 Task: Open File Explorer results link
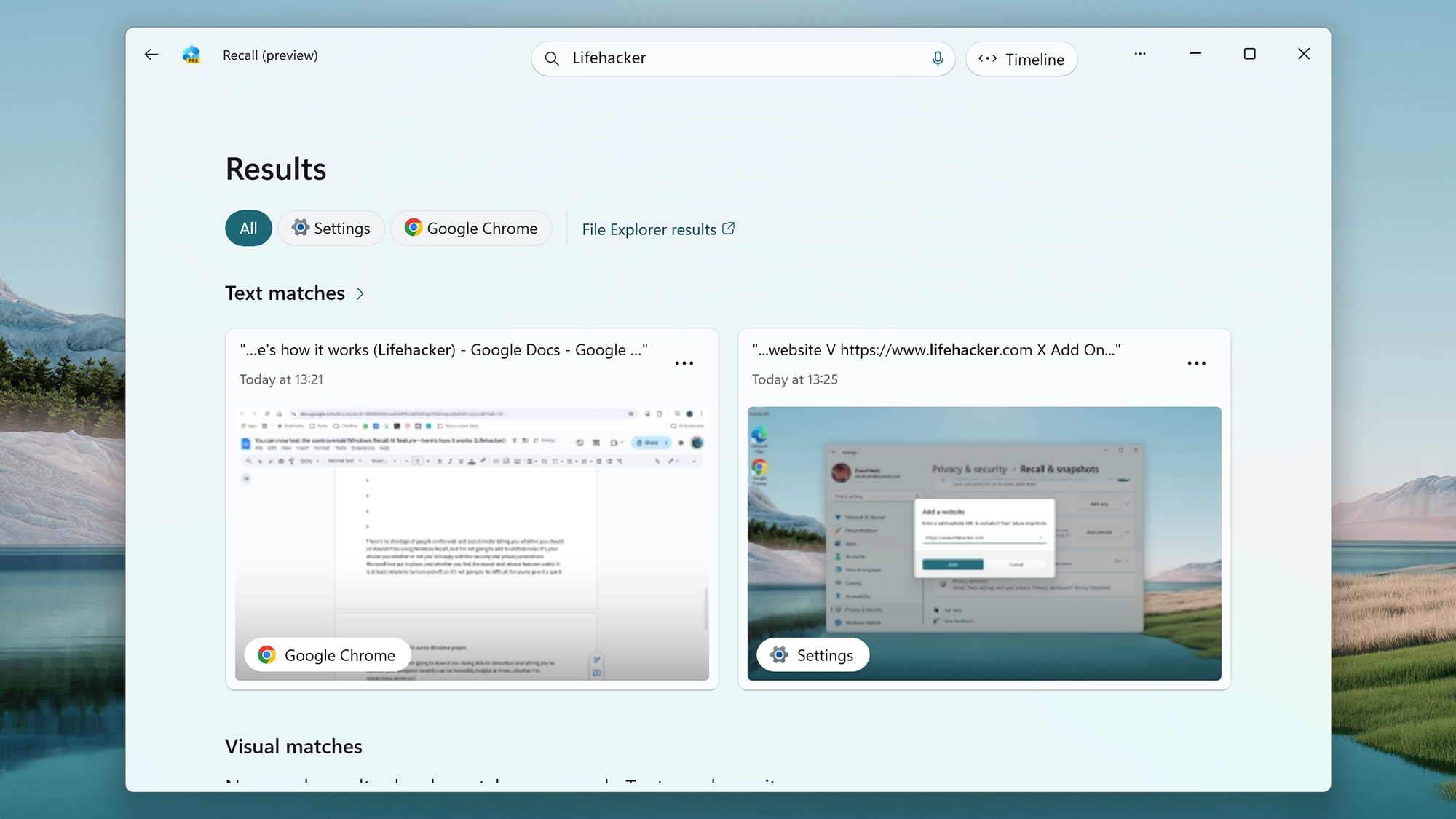tap(658, 229)
